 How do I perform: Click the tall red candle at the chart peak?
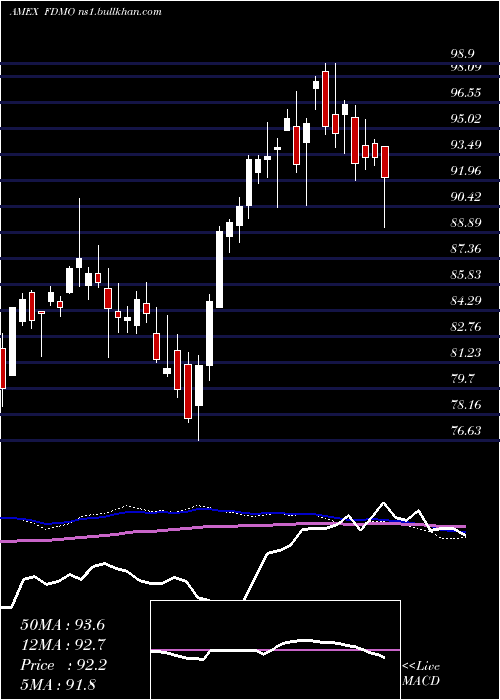(325, 98)
